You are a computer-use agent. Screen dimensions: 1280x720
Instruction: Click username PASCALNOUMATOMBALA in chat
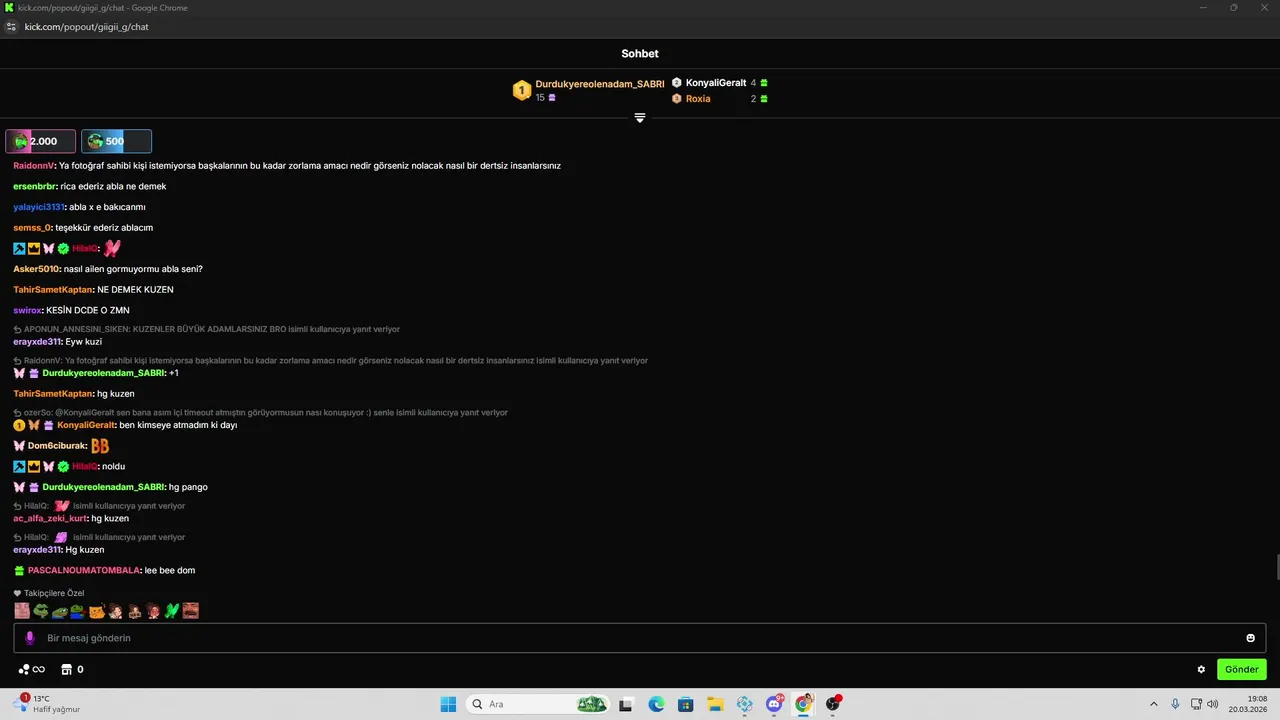pyautogui.click(x=84, y=571)
